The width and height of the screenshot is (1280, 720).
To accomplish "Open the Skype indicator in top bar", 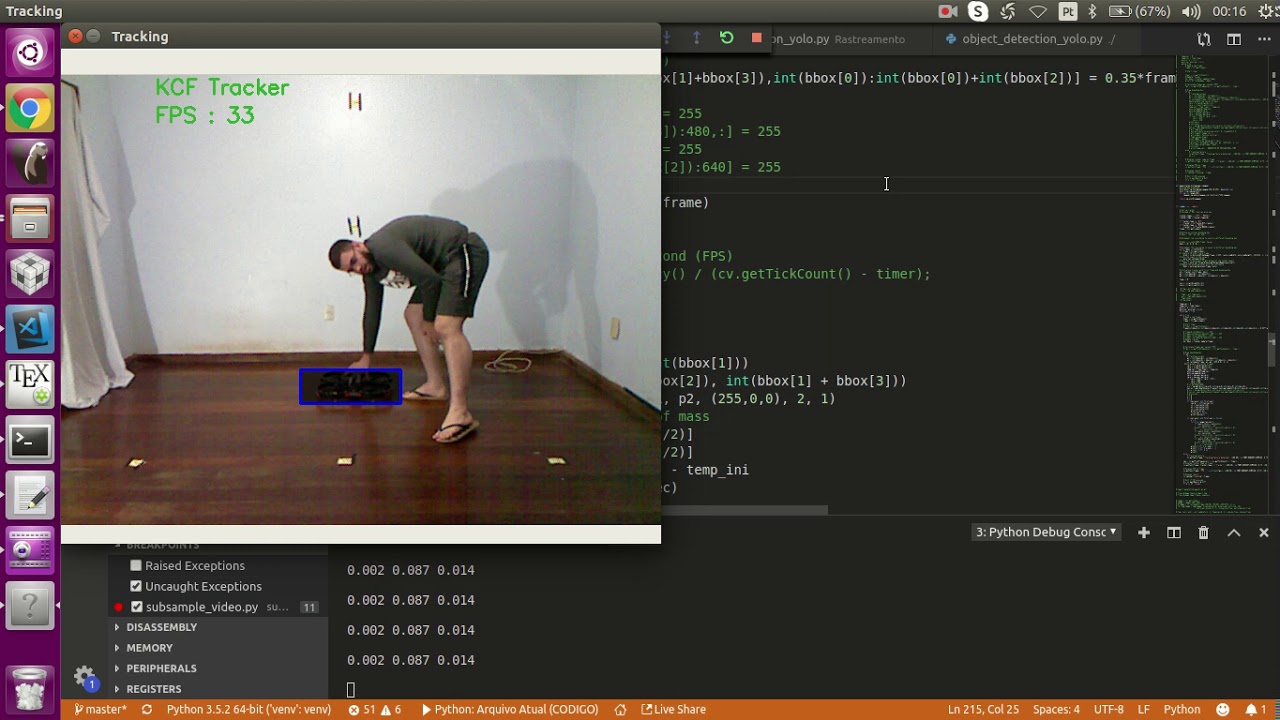I will (978, 12).
